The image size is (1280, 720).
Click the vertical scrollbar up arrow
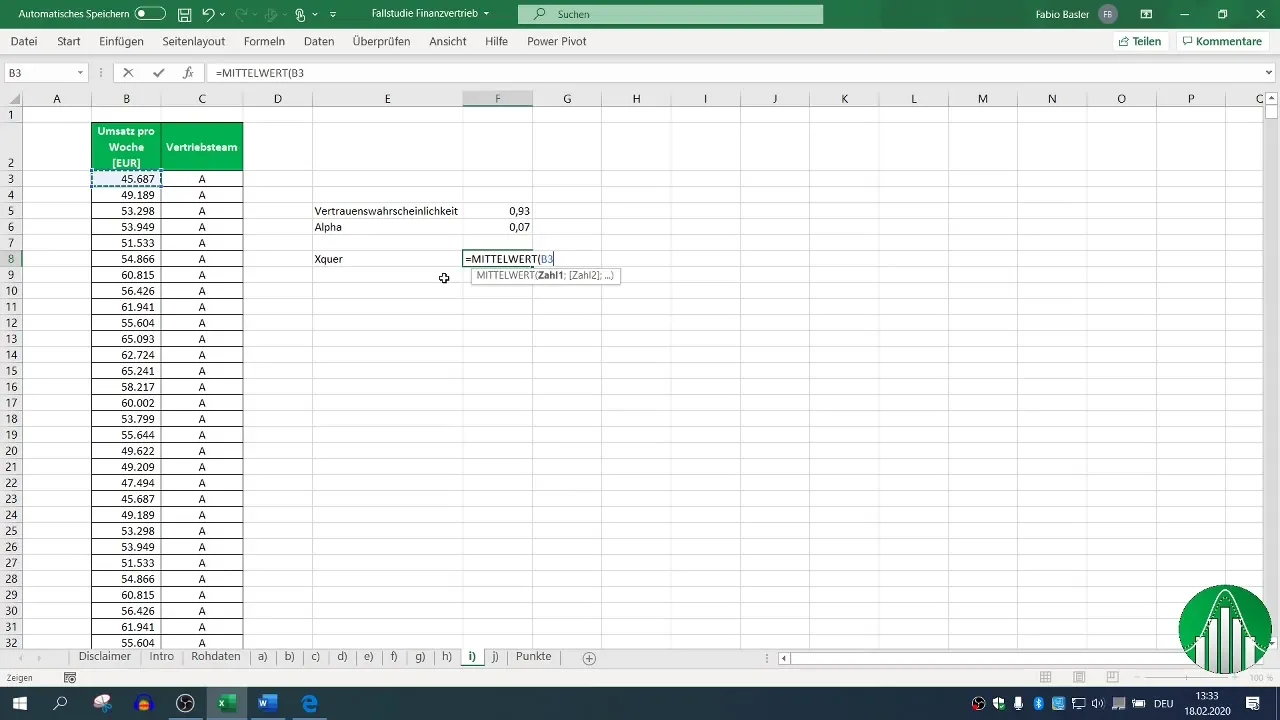[1271, 98]
